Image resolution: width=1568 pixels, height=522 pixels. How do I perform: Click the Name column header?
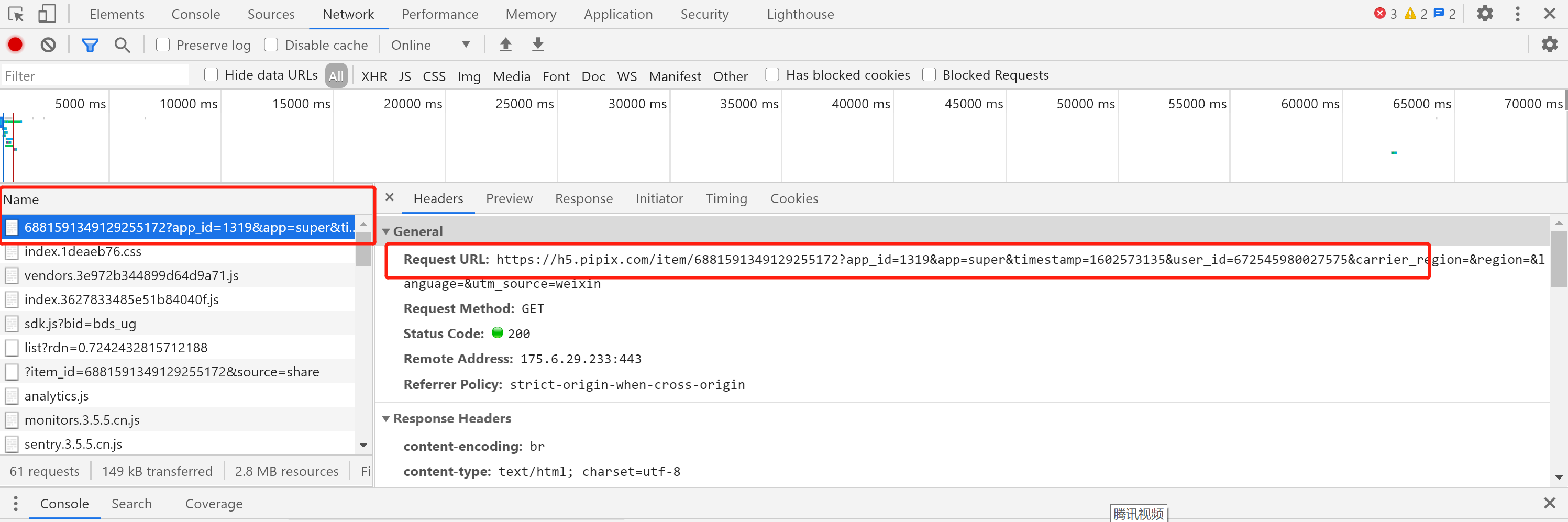[x=186, y=199]
